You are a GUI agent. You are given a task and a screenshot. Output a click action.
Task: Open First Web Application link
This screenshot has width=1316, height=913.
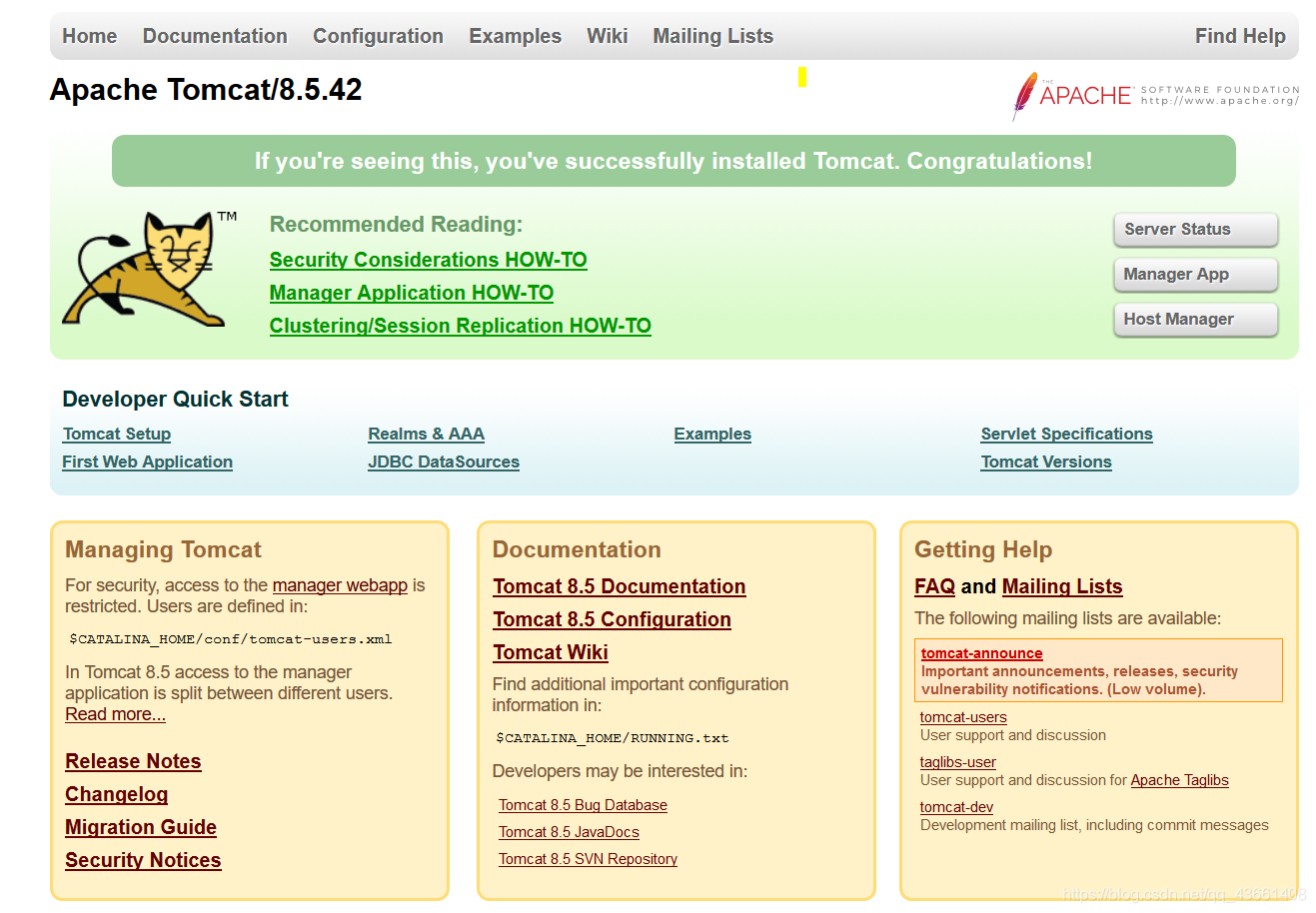point(148,461)
